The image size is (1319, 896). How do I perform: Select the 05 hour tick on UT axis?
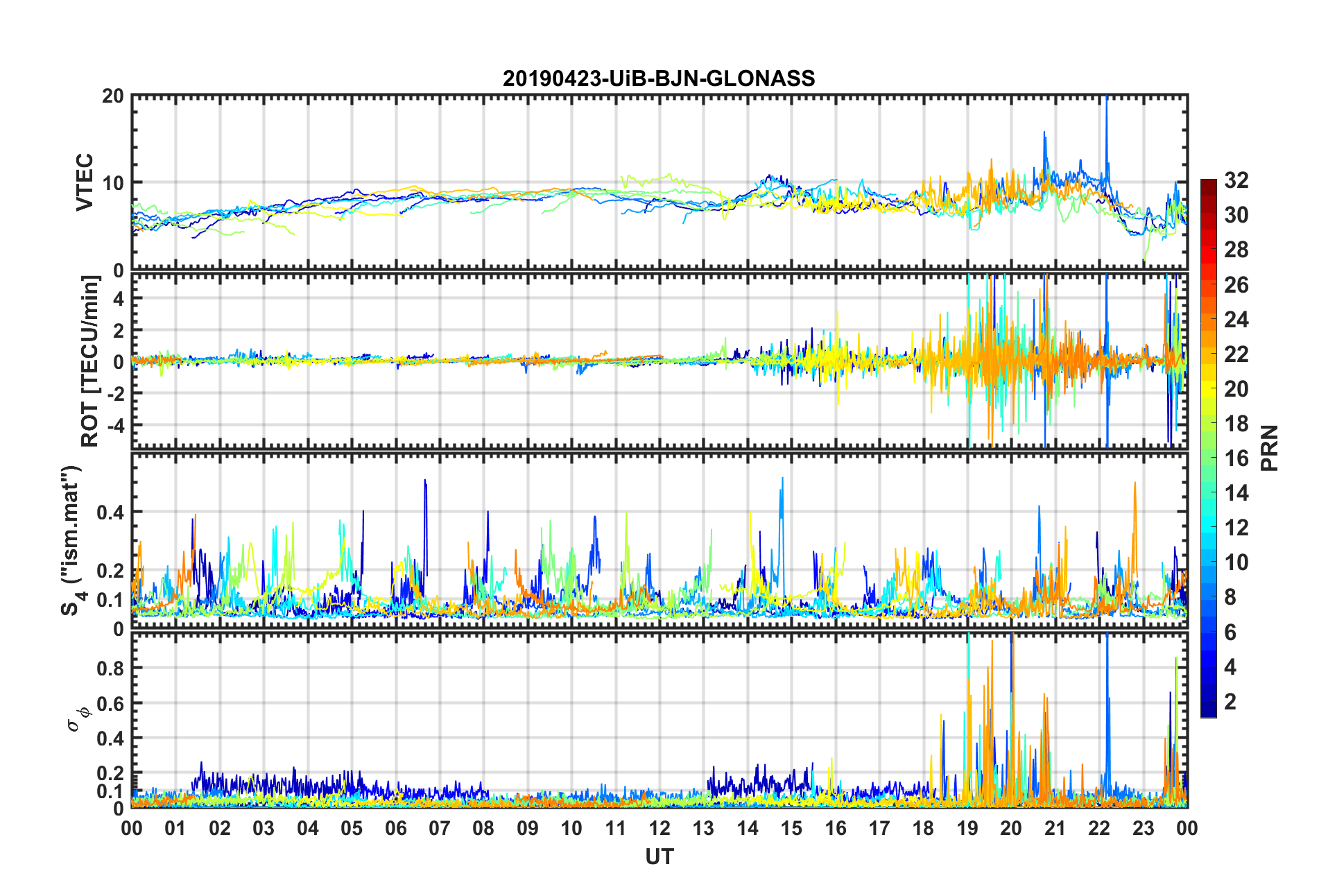[x=352, y=828]
